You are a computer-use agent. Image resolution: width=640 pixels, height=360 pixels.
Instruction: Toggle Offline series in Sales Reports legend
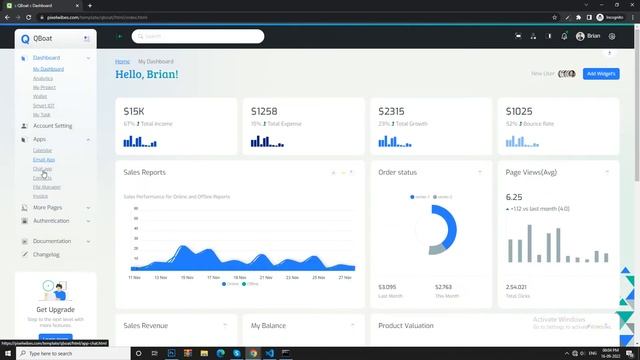(x=250, y=284)
